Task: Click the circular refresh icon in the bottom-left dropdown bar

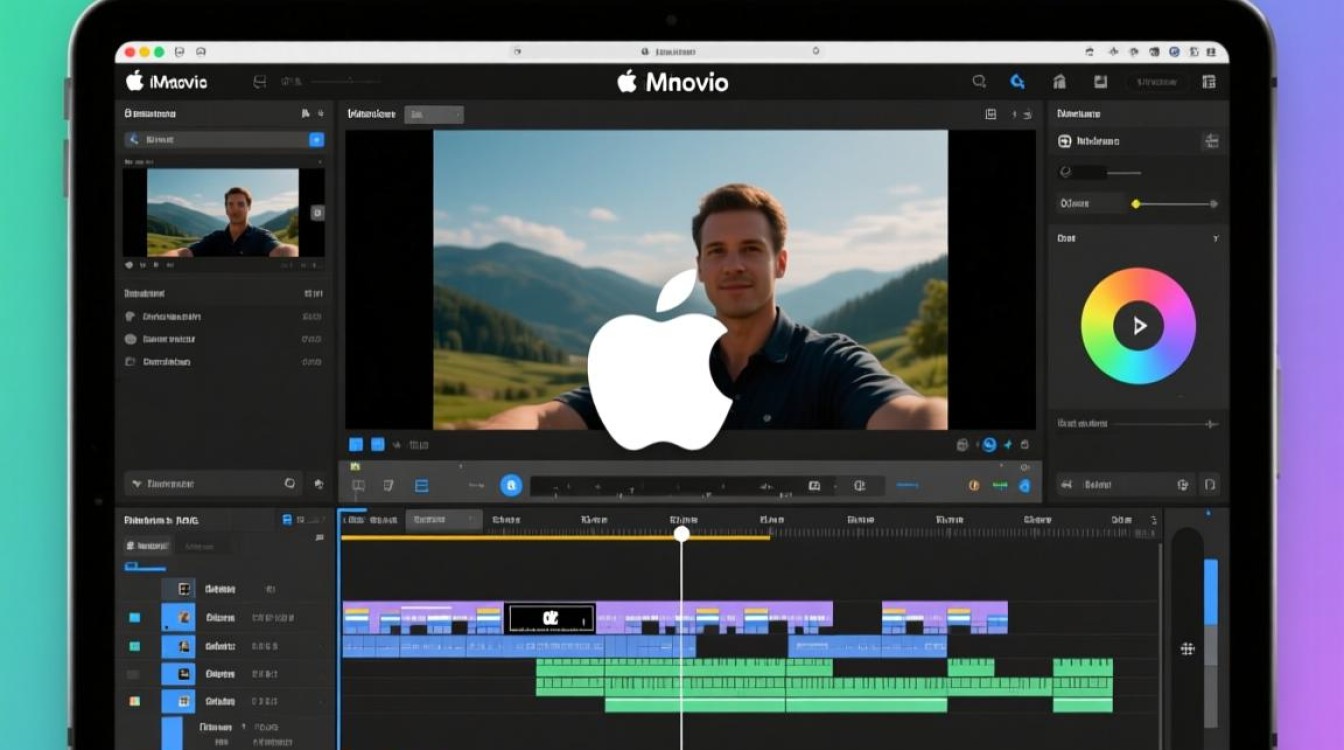Action: 290,484
